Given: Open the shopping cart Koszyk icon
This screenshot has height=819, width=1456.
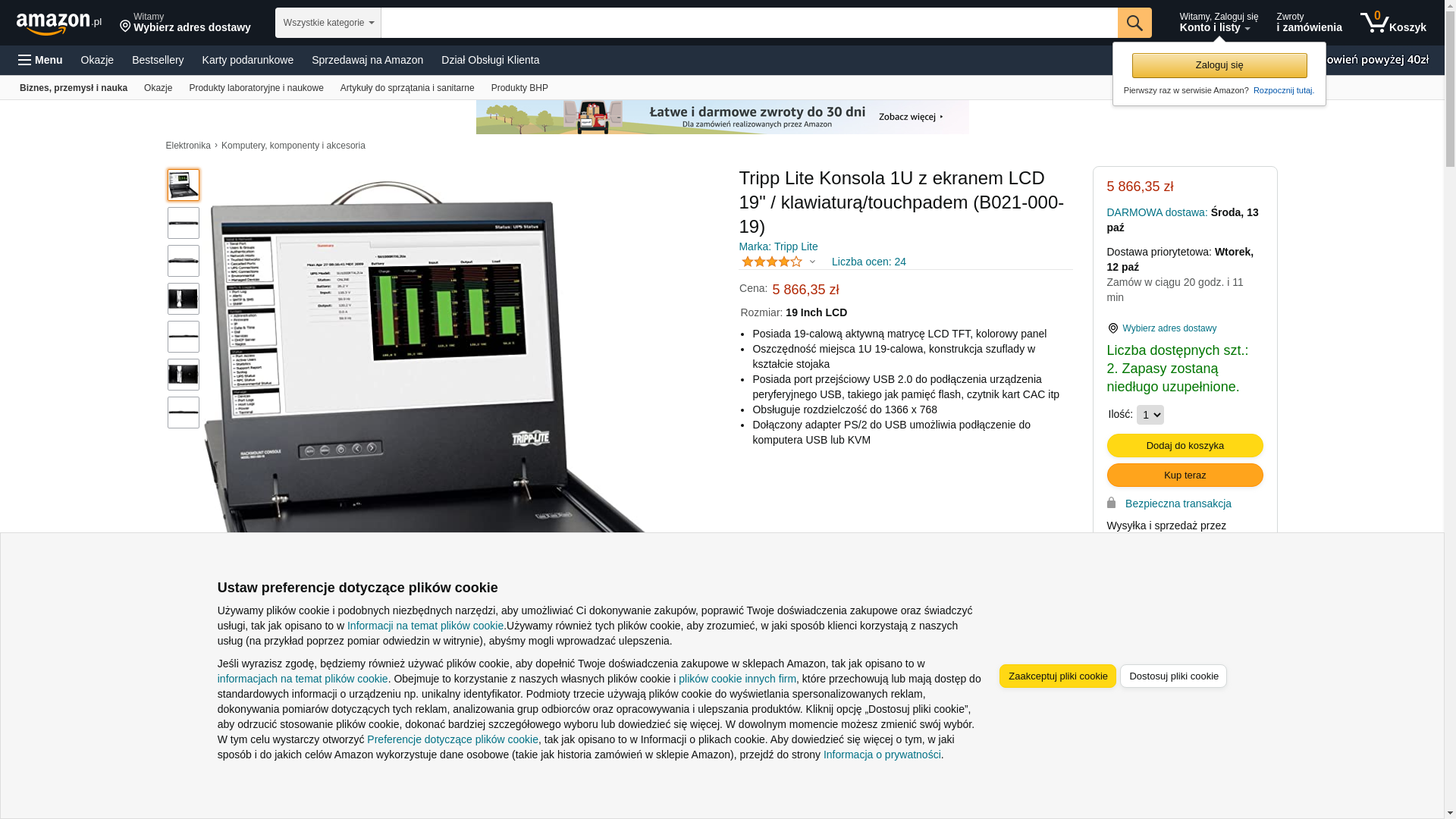Looking at the screenshot, I should [1393, 23].
